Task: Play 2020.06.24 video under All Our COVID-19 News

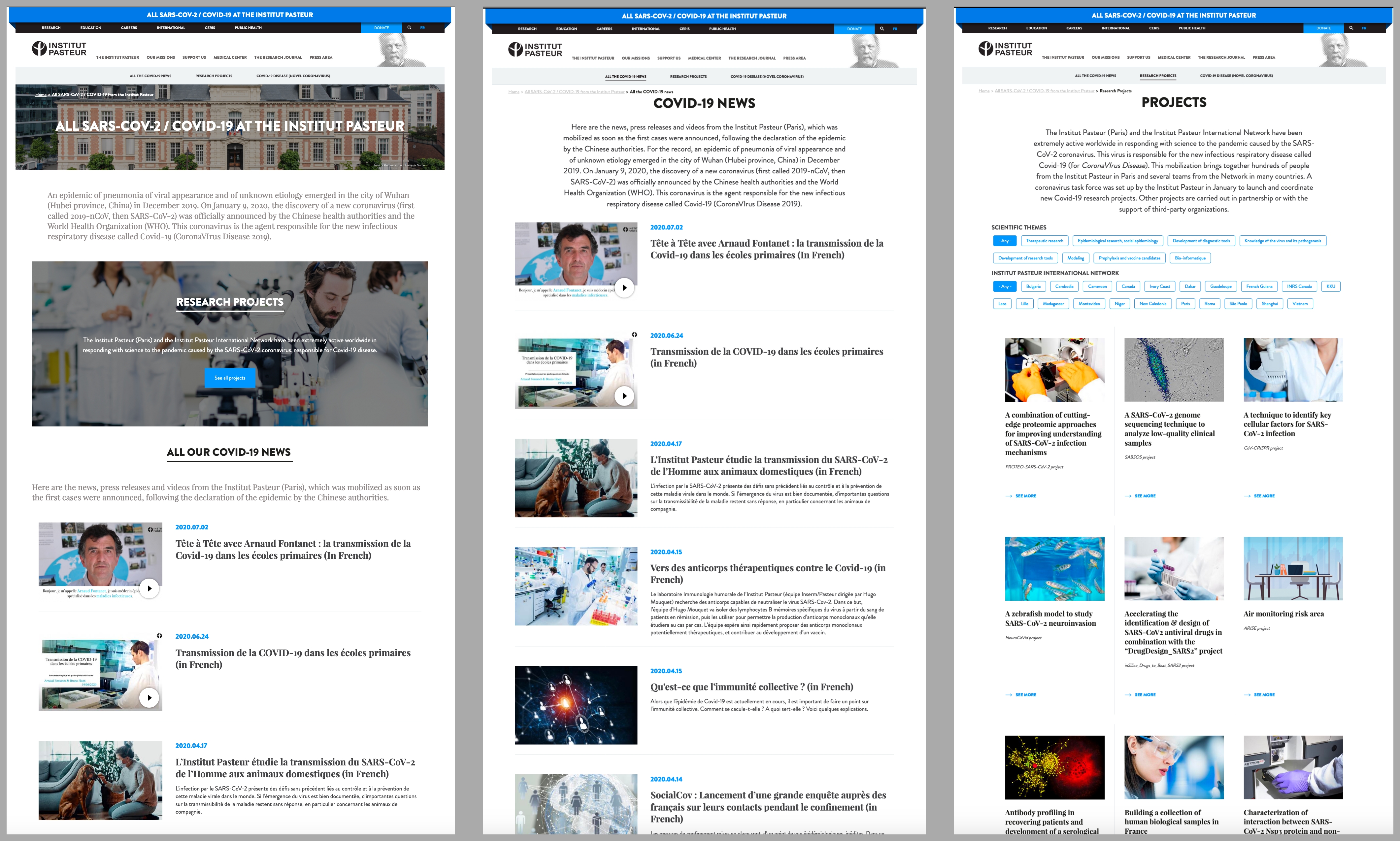Action: 149,698
